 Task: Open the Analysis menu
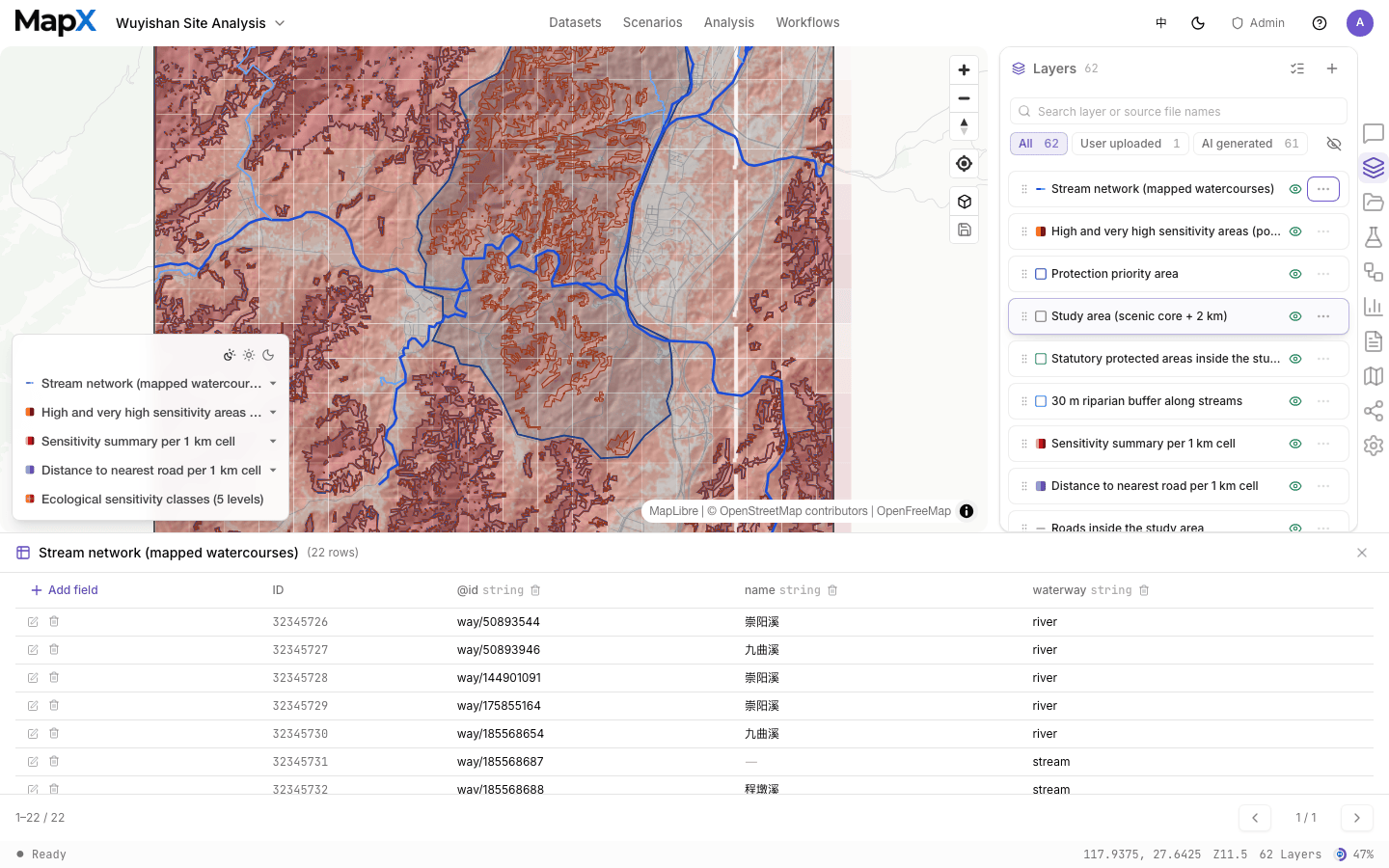click(729, 22)
